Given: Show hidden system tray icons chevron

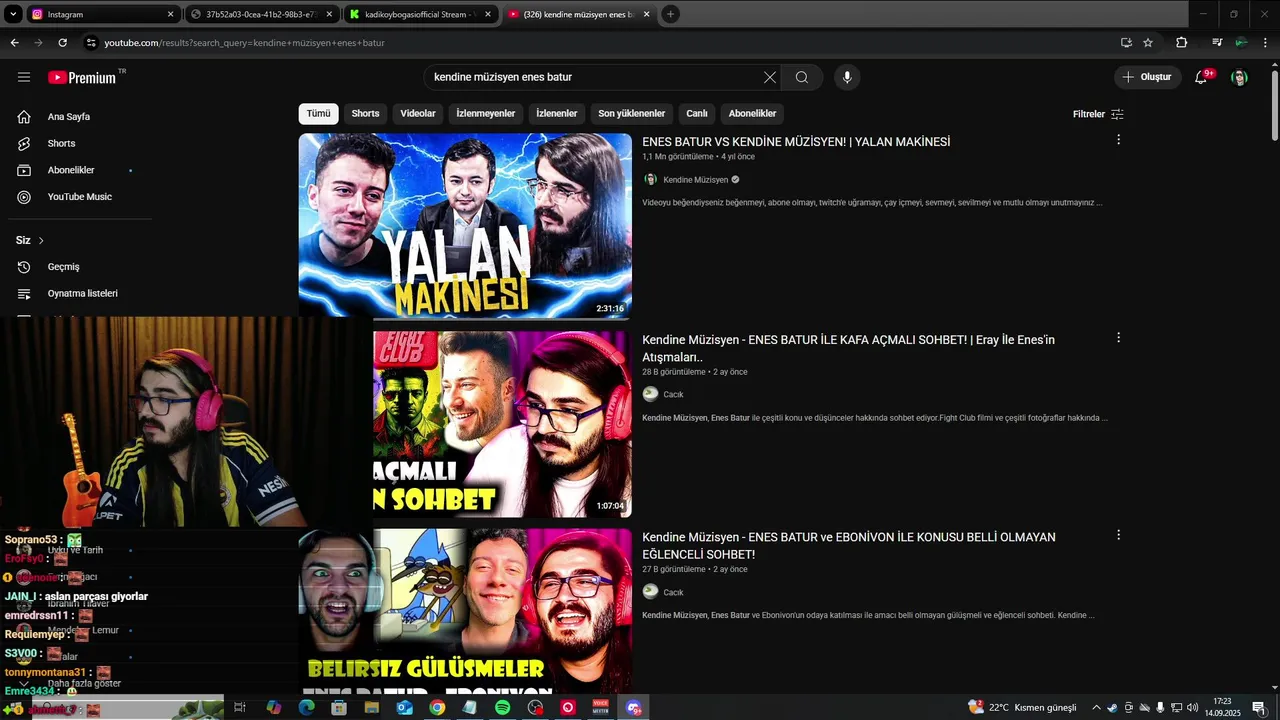Looking at the screenshot, I should coord(1096,707).
